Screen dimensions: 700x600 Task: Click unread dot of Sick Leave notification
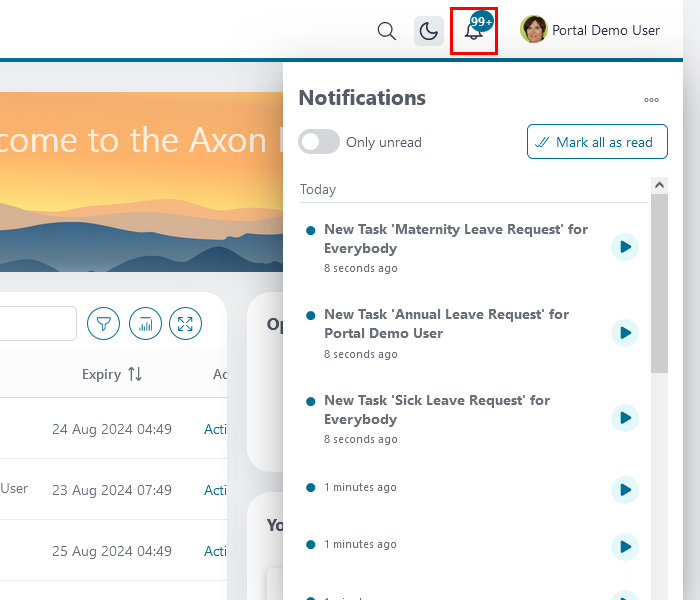tap(311, 401)
